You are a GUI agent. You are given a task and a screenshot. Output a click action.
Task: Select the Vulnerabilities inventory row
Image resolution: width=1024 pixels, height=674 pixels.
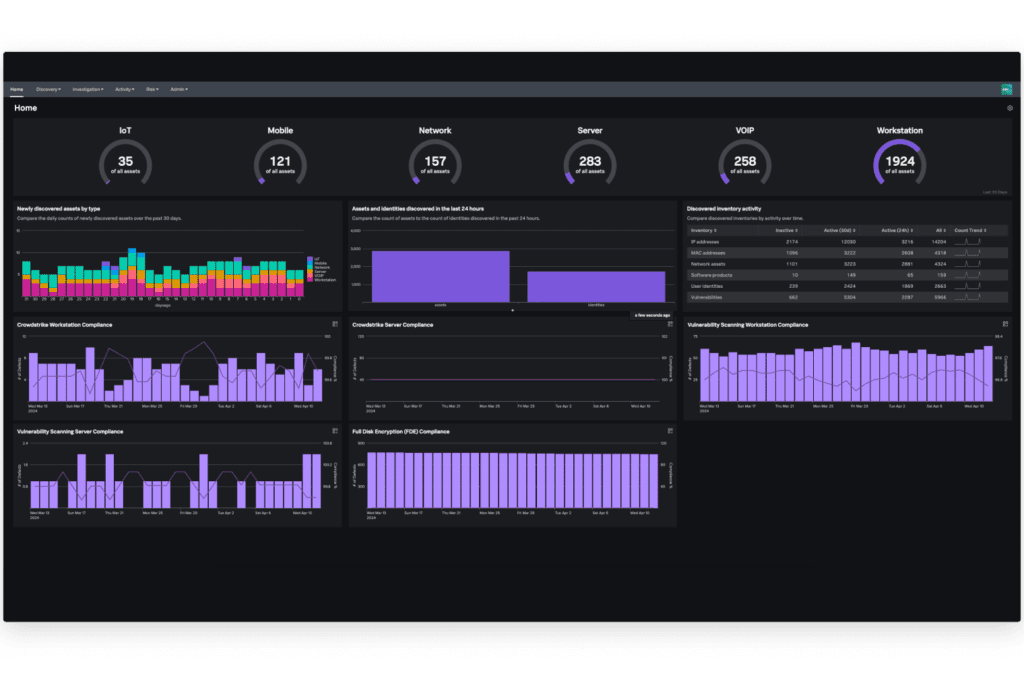point(846,297)
